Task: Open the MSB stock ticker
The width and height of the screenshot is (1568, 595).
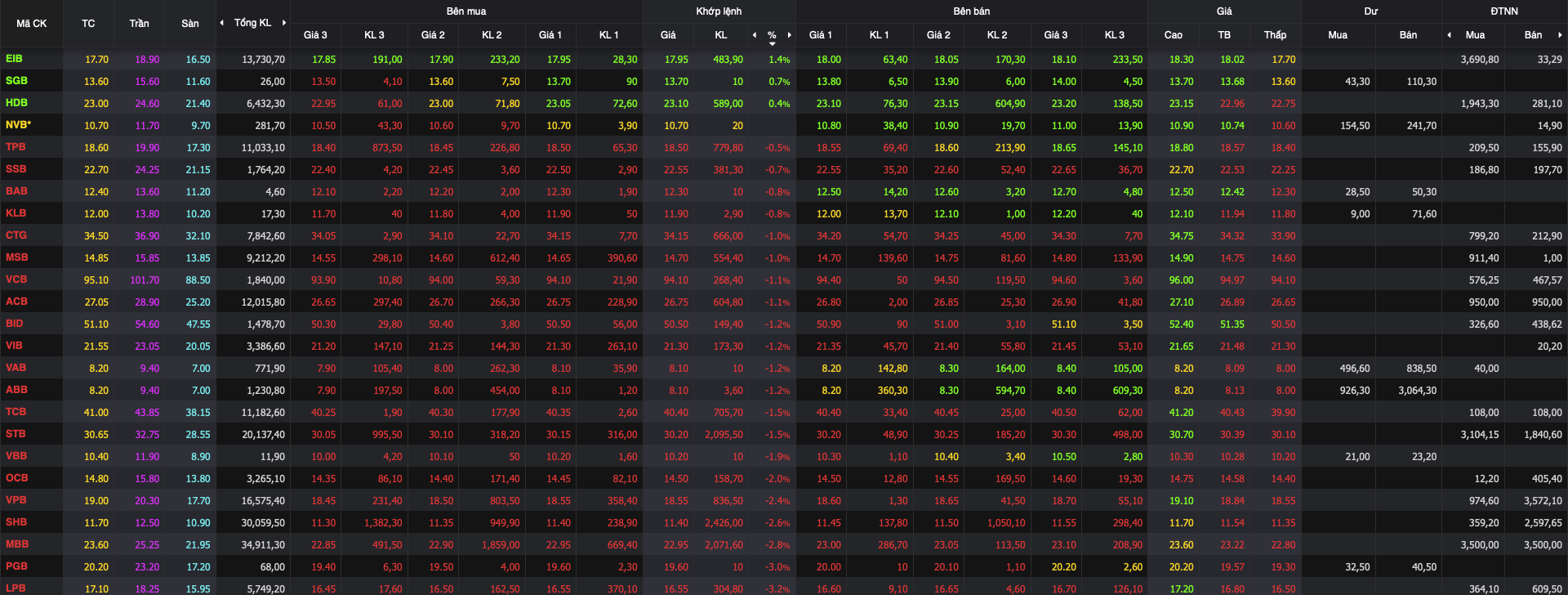Action: pos(16,257)
